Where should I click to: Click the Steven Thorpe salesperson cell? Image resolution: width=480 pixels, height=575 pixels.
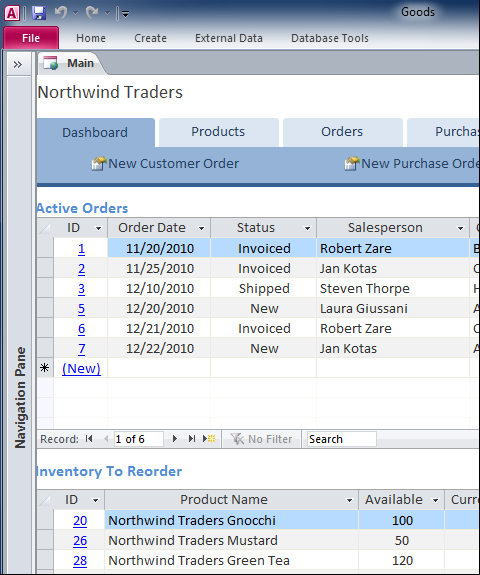tap(393, 288)
